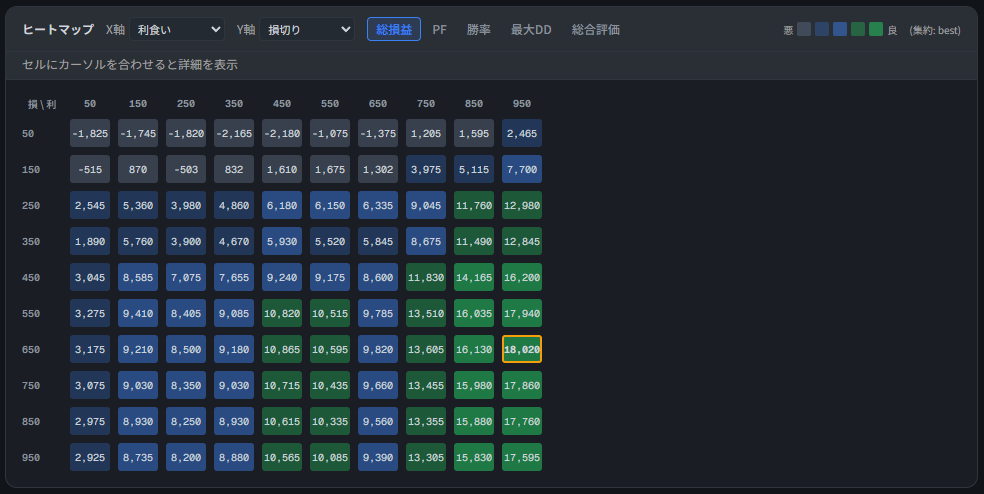Click the 15,830 heatmap cell
The image size is (984, 494).
click(474, 457)
